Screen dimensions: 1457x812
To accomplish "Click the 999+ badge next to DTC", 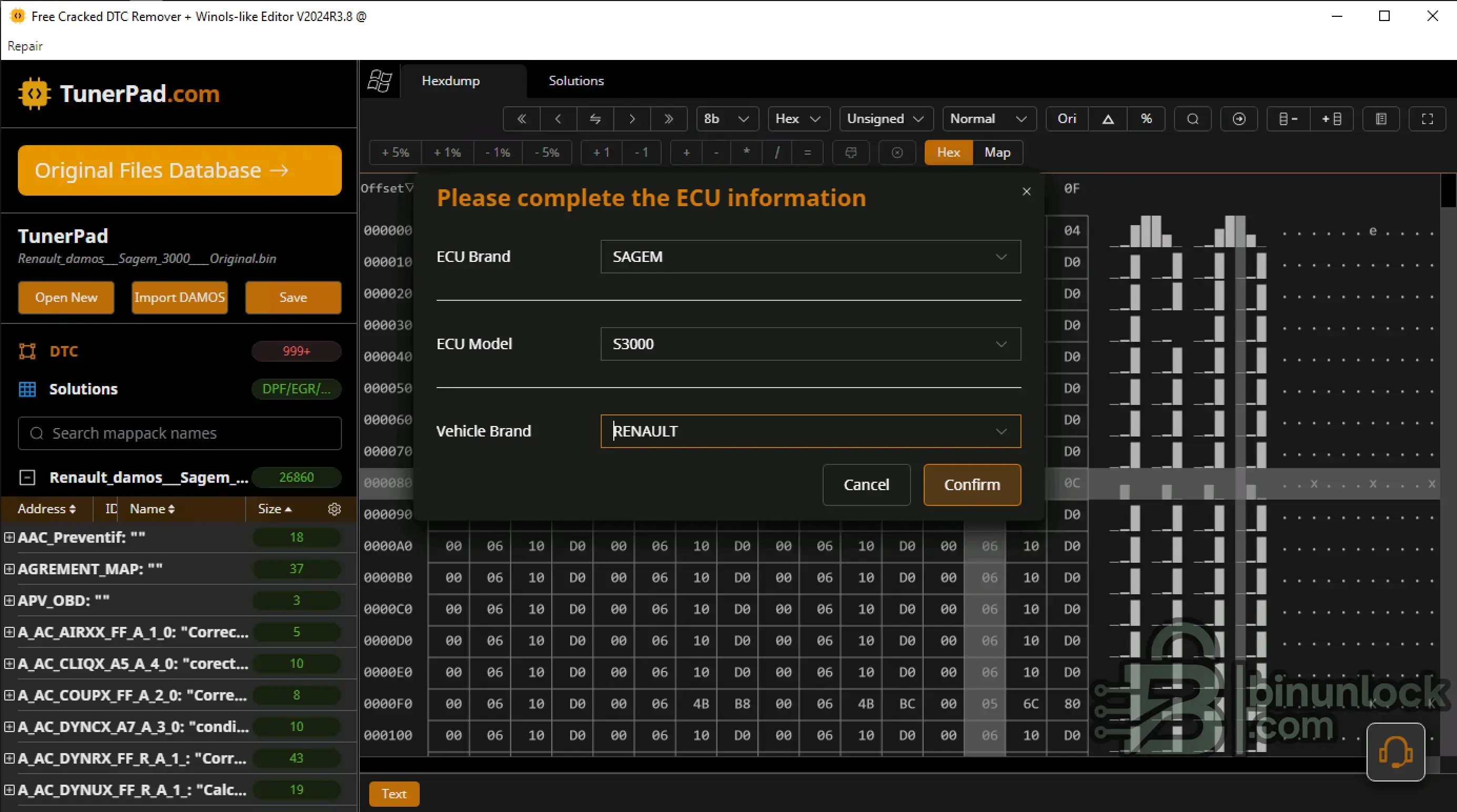I will (x=296, y=351).
